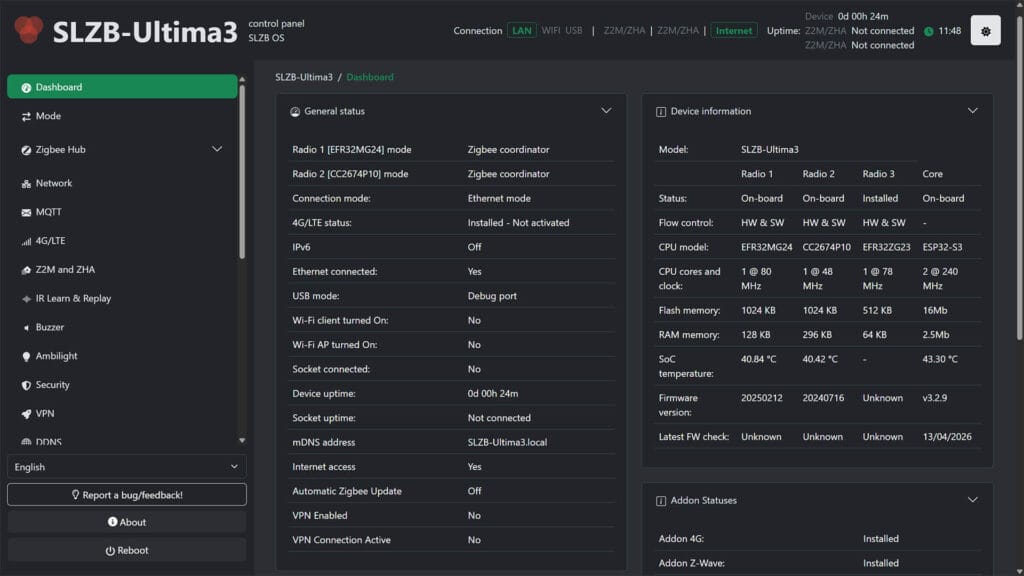Image resolution: width=1024 pixels, height=576 pixels.
Task: Open the Z2M and ZHA section
Action: 60,269
